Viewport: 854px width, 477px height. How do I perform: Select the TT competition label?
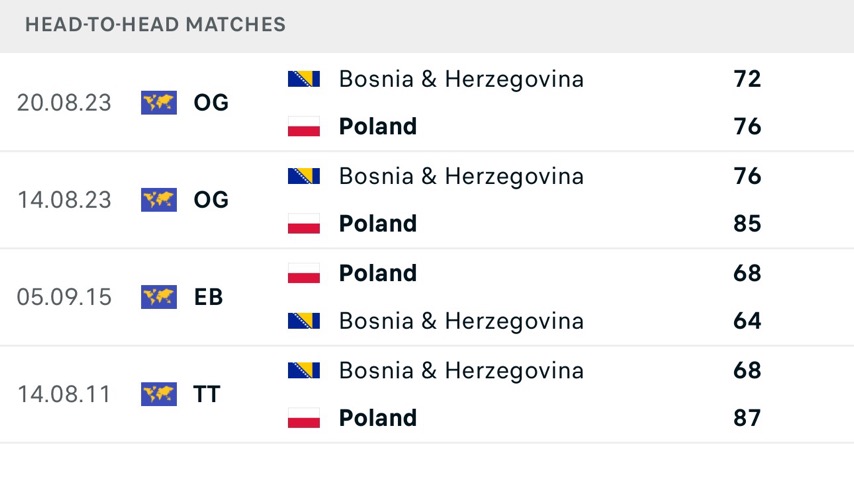click(206, 394)
